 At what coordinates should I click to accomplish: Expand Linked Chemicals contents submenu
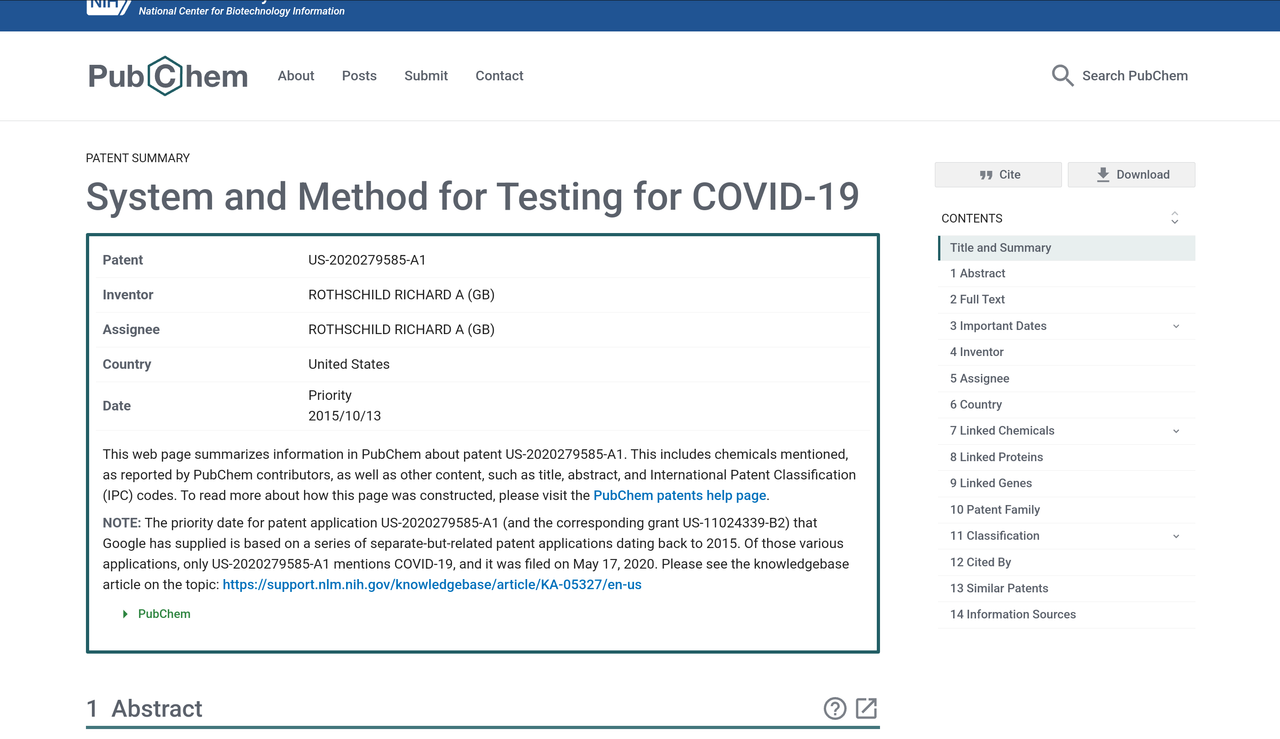(x=1176, y=431)
